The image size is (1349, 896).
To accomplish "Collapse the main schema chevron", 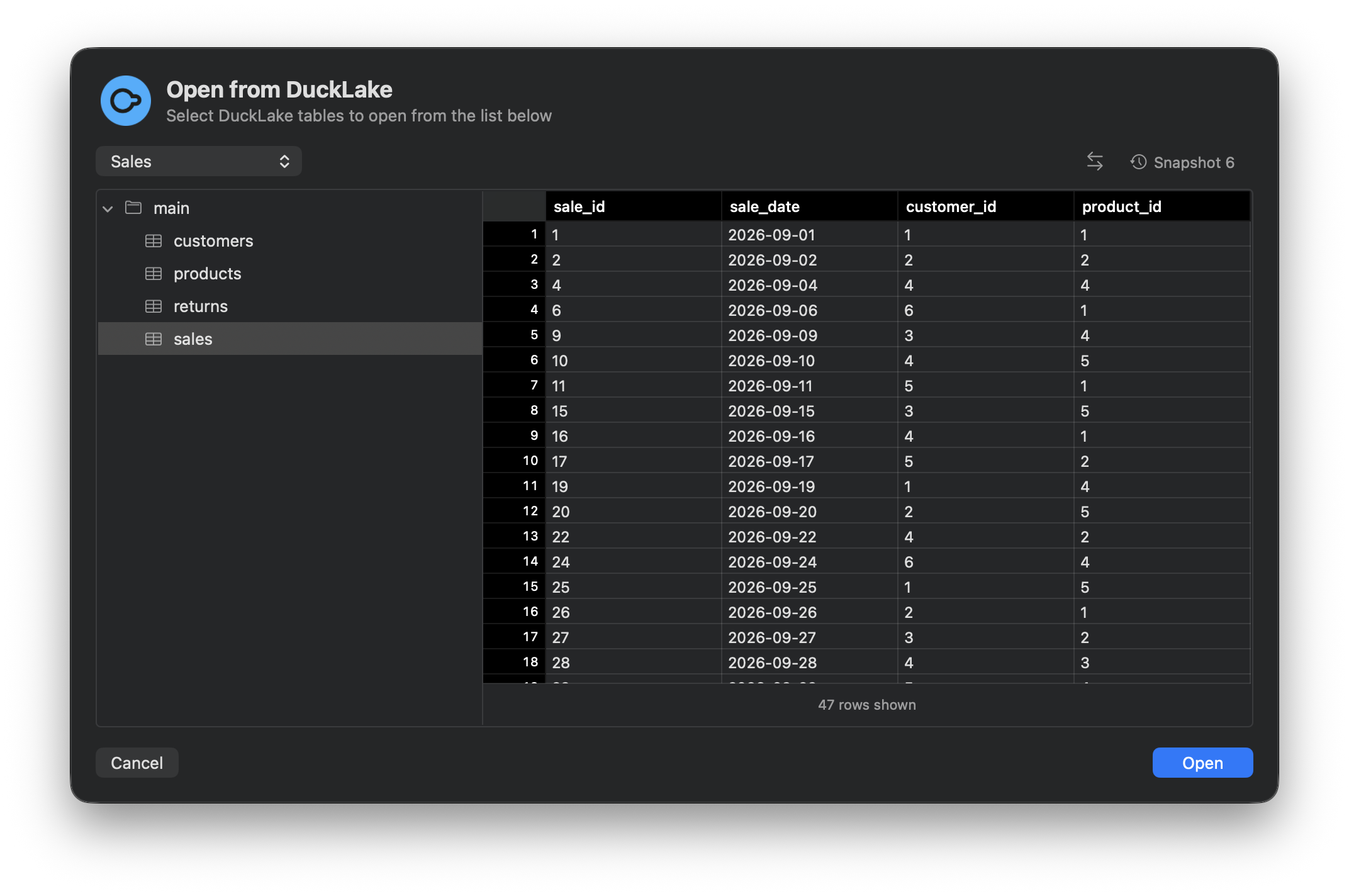I will (108, 208).
